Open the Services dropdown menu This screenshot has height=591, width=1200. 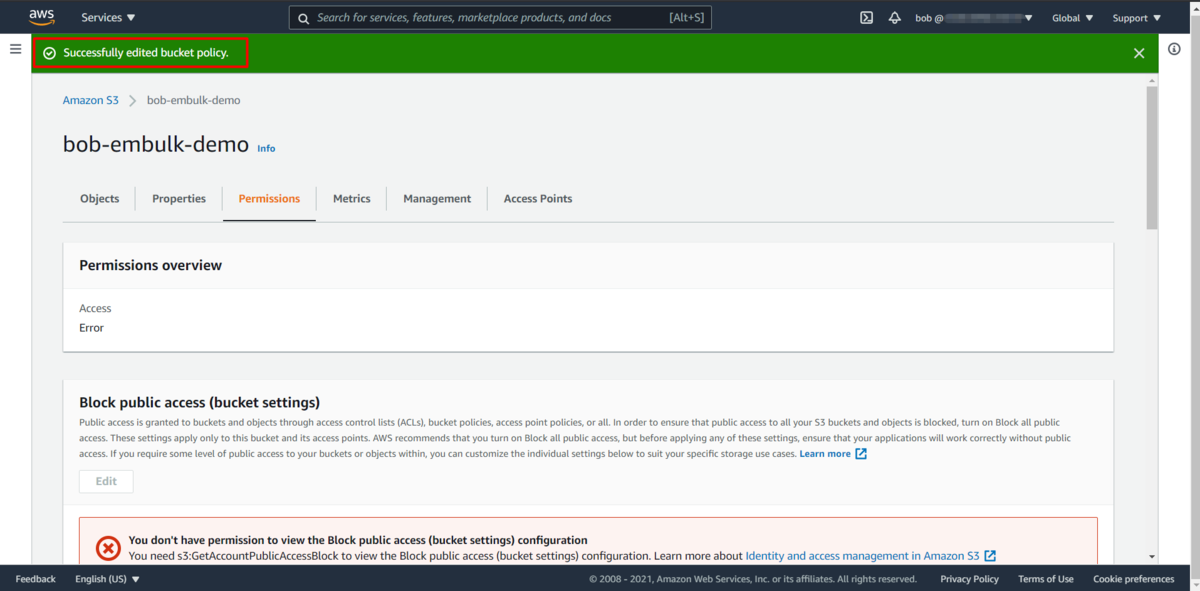click(x=108, y=18)
